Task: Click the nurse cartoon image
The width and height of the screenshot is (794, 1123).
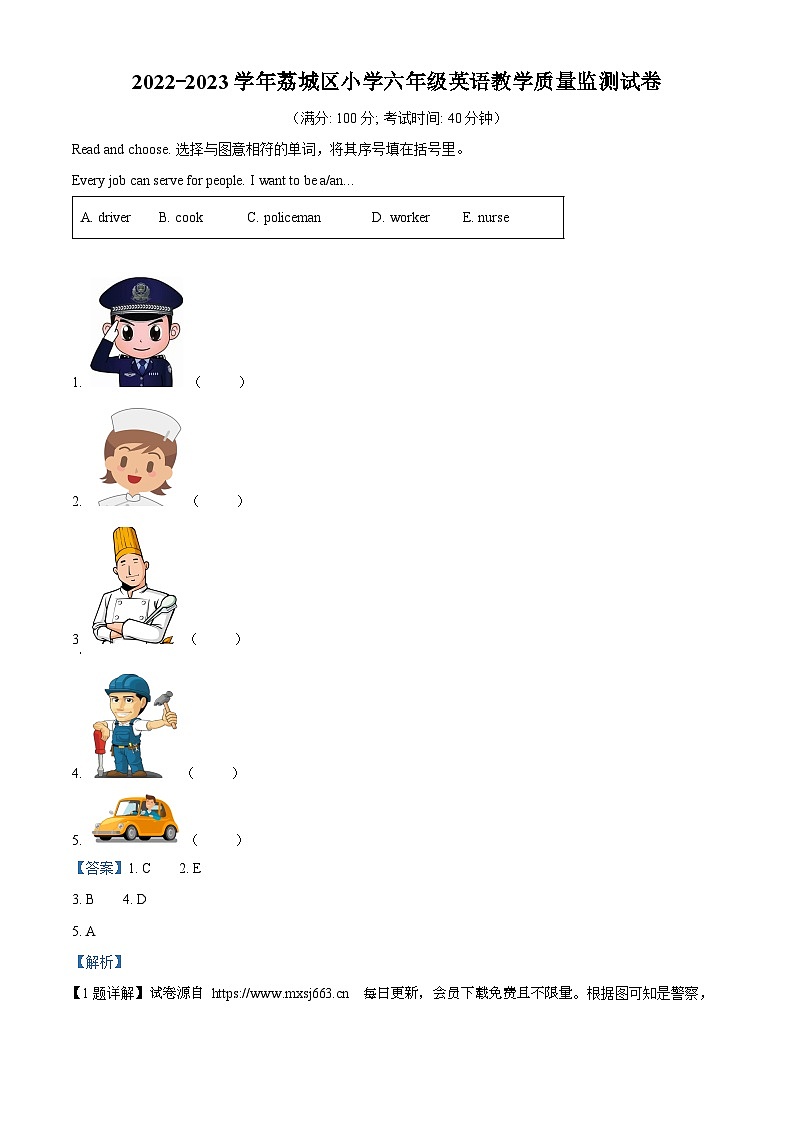Action: tap(139, 457)
